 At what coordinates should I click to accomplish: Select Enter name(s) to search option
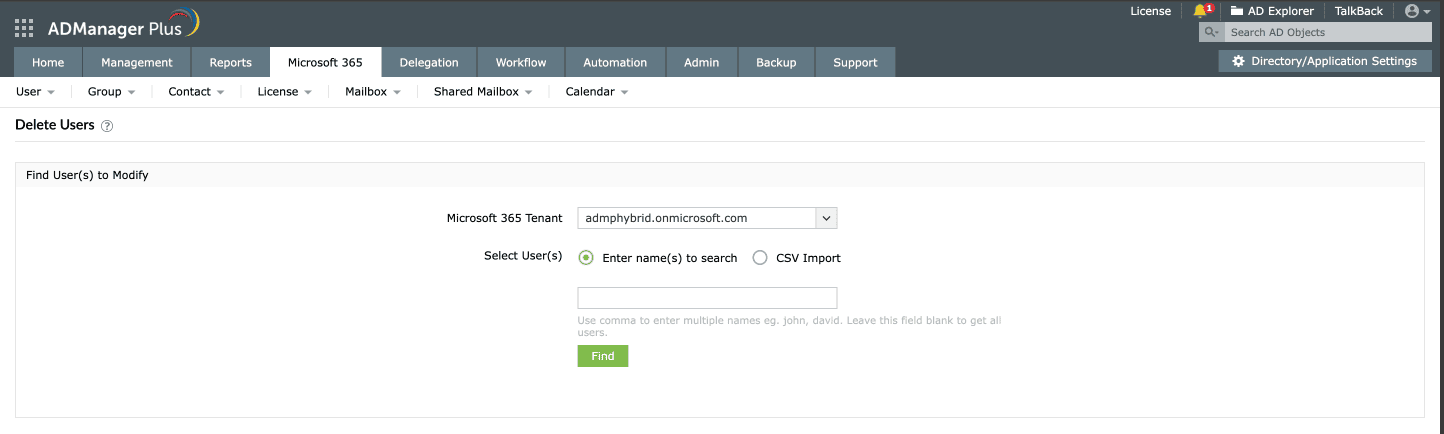click(x=586, y=257)
